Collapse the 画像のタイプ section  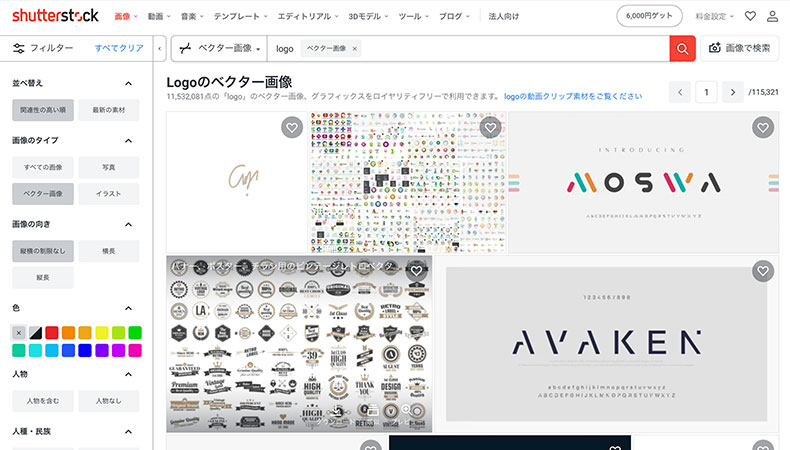pyautogui.click(x=128, y=141)
